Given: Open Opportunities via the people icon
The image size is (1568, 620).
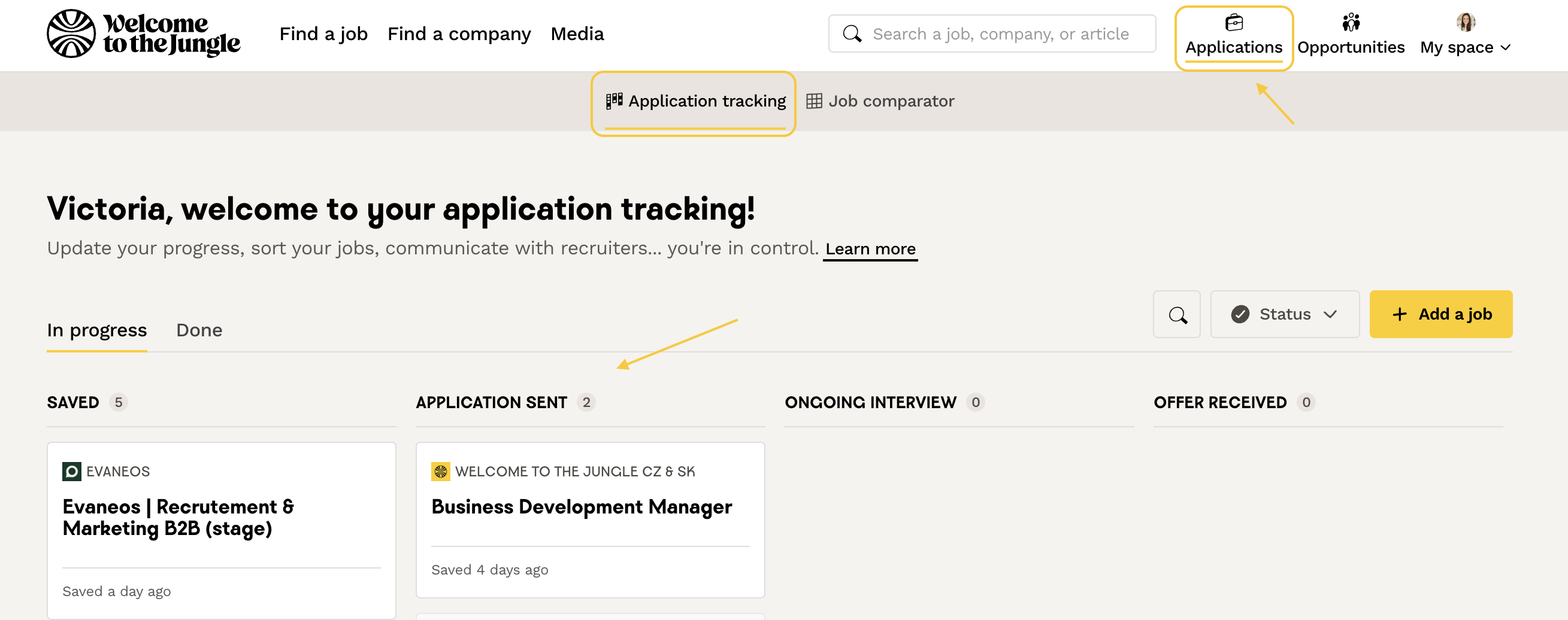Looking at the screenshot, I should (x=1350, y=23).
